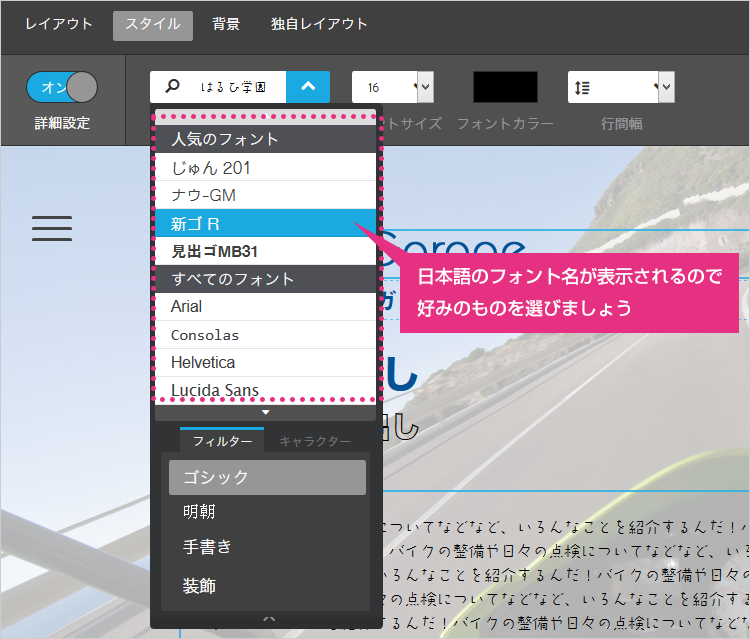Screen dimensions: 750x639
Task: Open the hamburger menu icon
Action: tap(52, 228)
